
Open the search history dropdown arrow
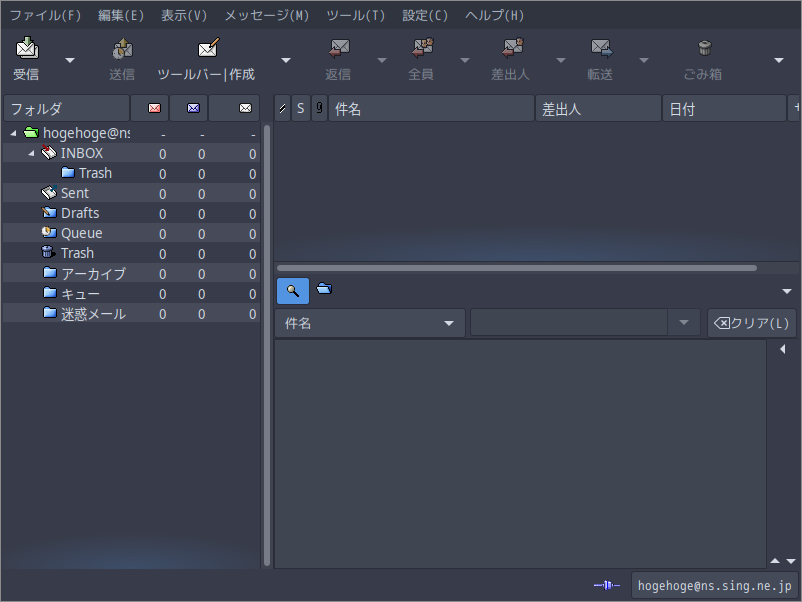[x=684, y=323]
